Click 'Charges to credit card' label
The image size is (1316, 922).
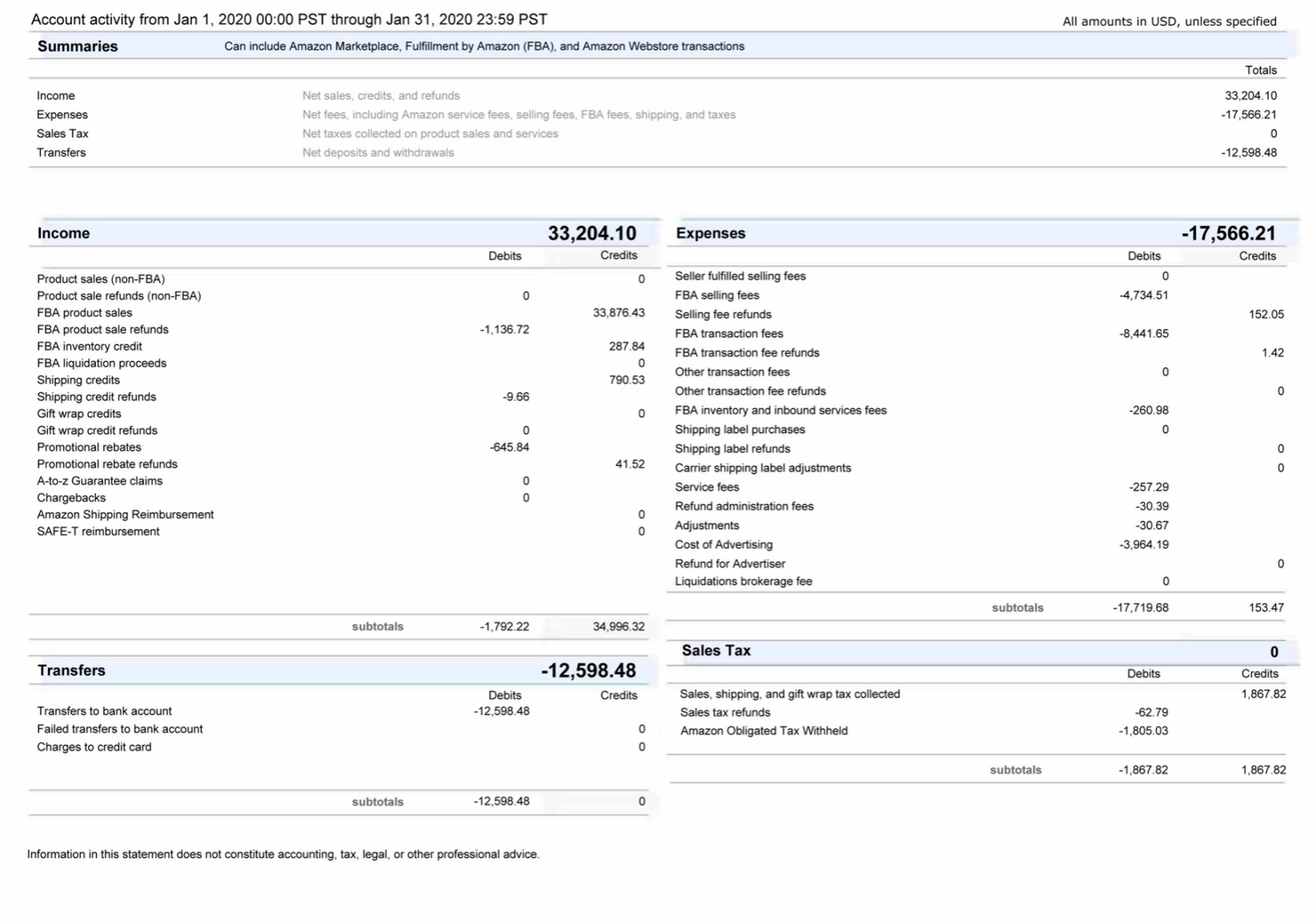coord(94,747)
